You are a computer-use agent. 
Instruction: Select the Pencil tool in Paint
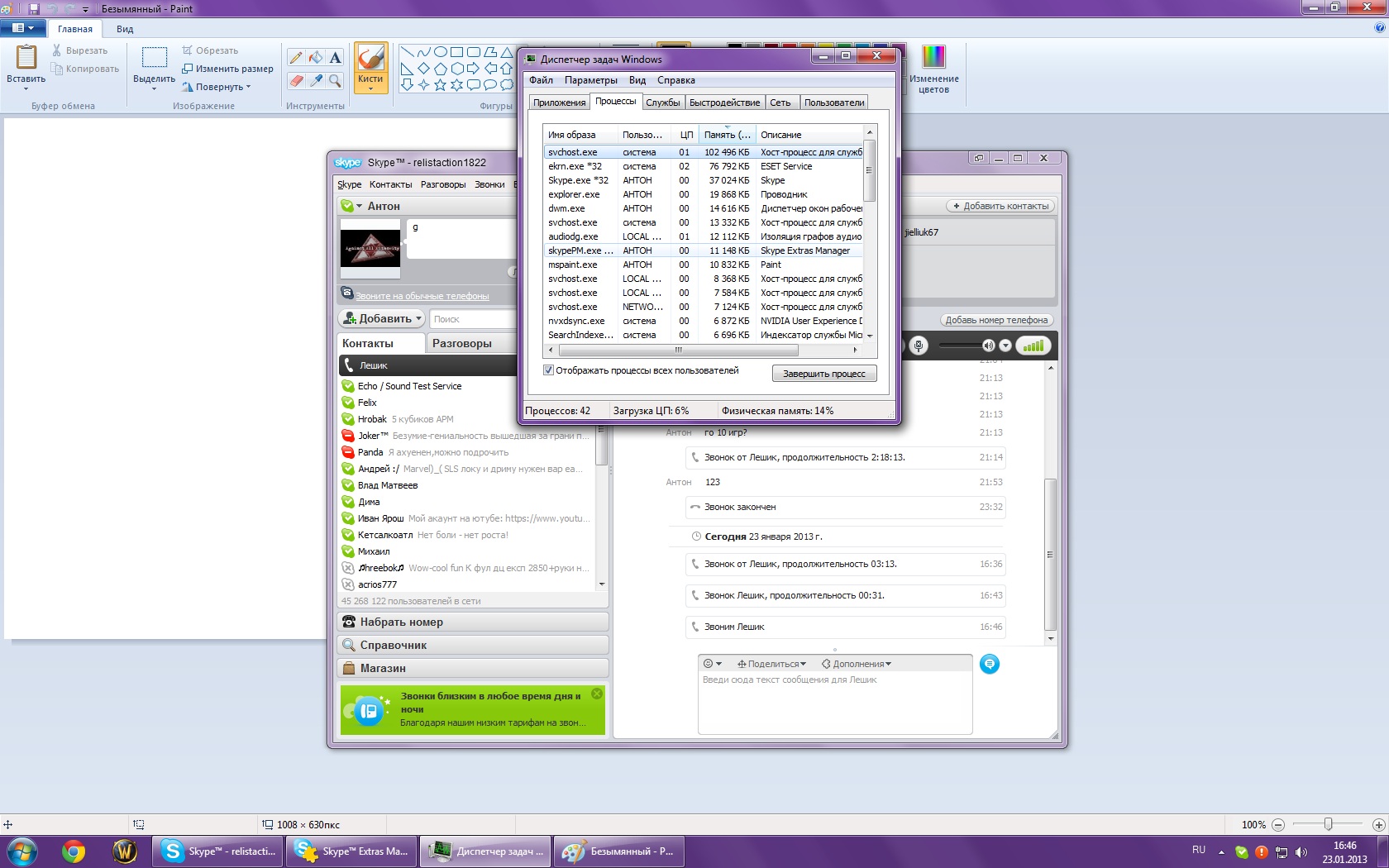pos(295,57)
